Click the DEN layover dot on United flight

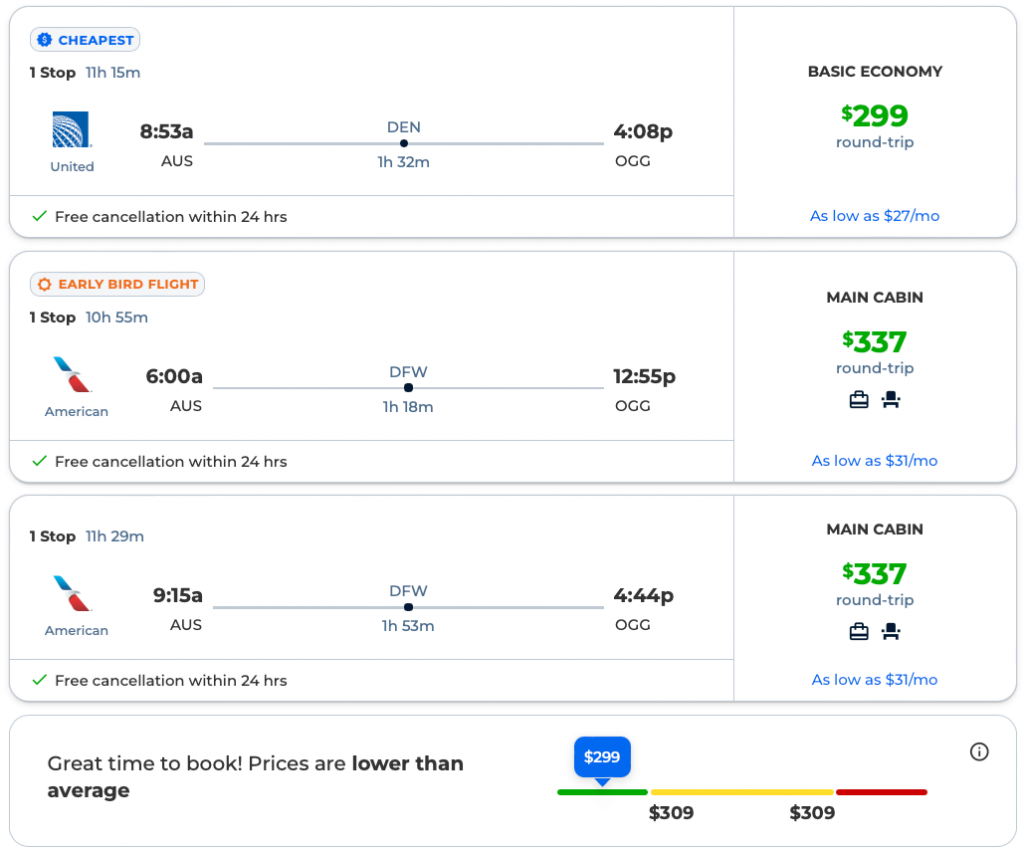(404, 143)
